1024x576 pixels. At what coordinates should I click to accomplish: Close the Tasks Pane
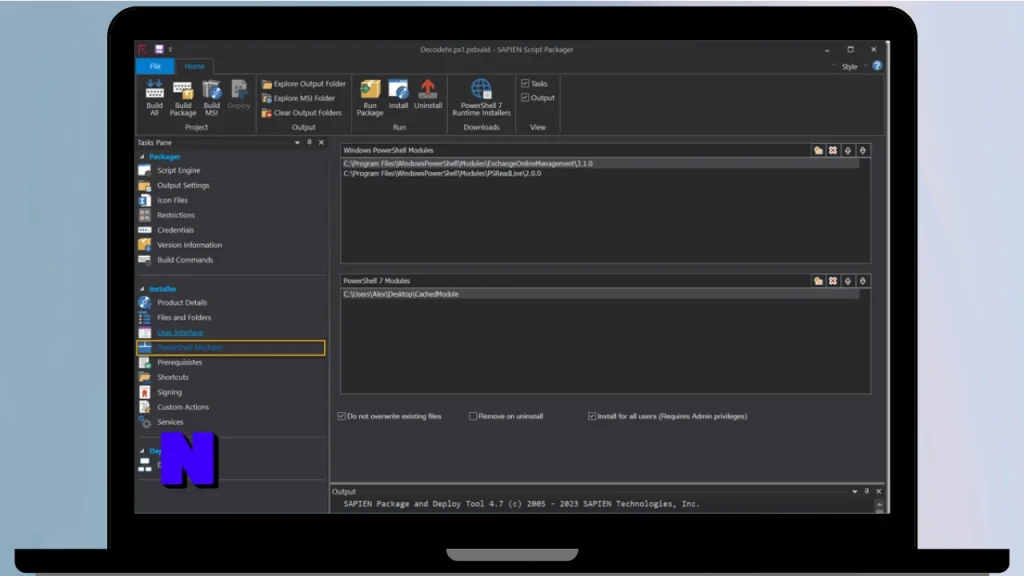(x=321, y=142)
